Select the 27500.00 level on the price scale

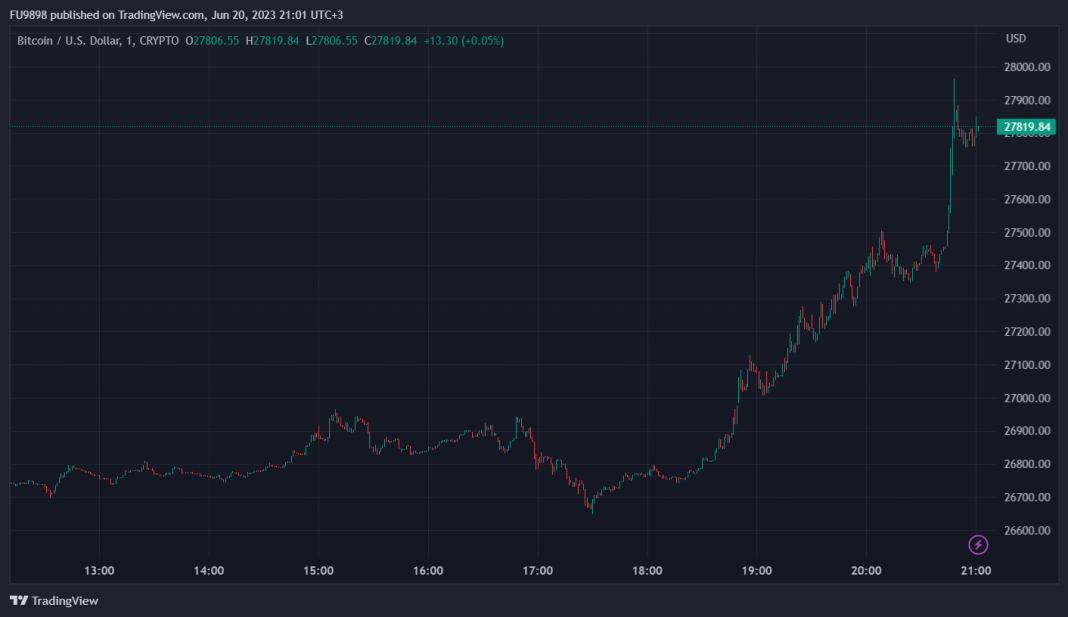pos(1027,233)
